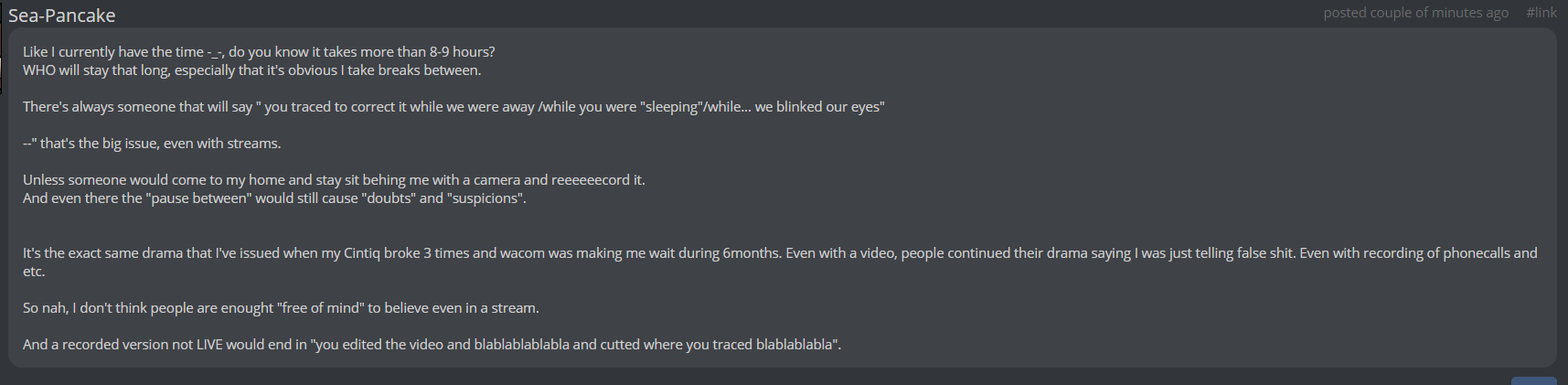Click the blue button below the comment
This screenshot has height=385, width=1568.
coord(1533,380)
